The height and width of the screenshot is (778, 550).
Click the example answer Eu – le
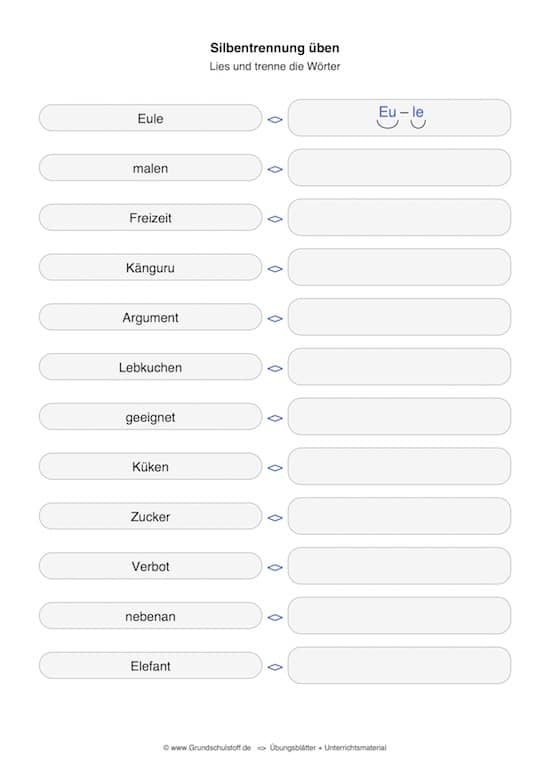[x=401, y=113]
